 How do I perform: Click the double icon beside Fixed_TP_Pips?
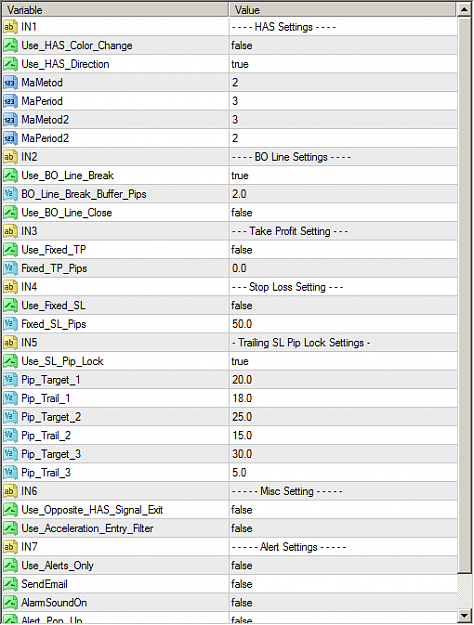(10, 269)
